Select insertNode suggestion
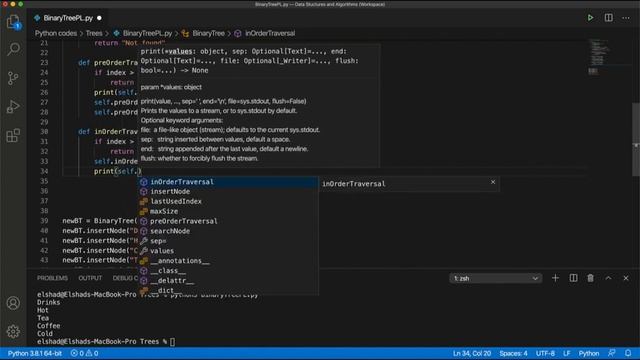 coord(229,192)
